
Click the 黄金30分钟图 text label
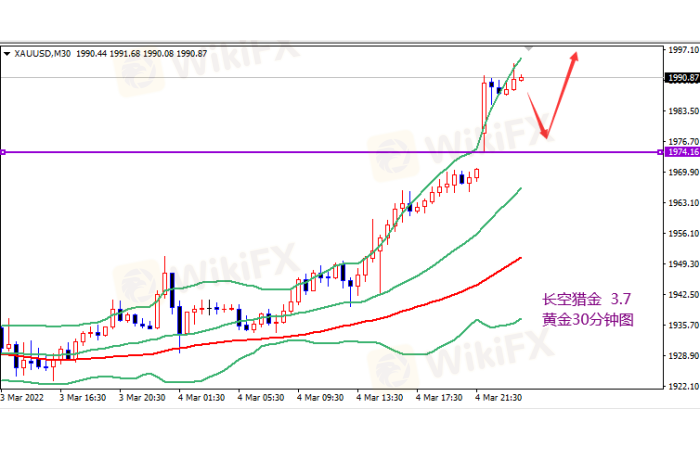point(587,320)
